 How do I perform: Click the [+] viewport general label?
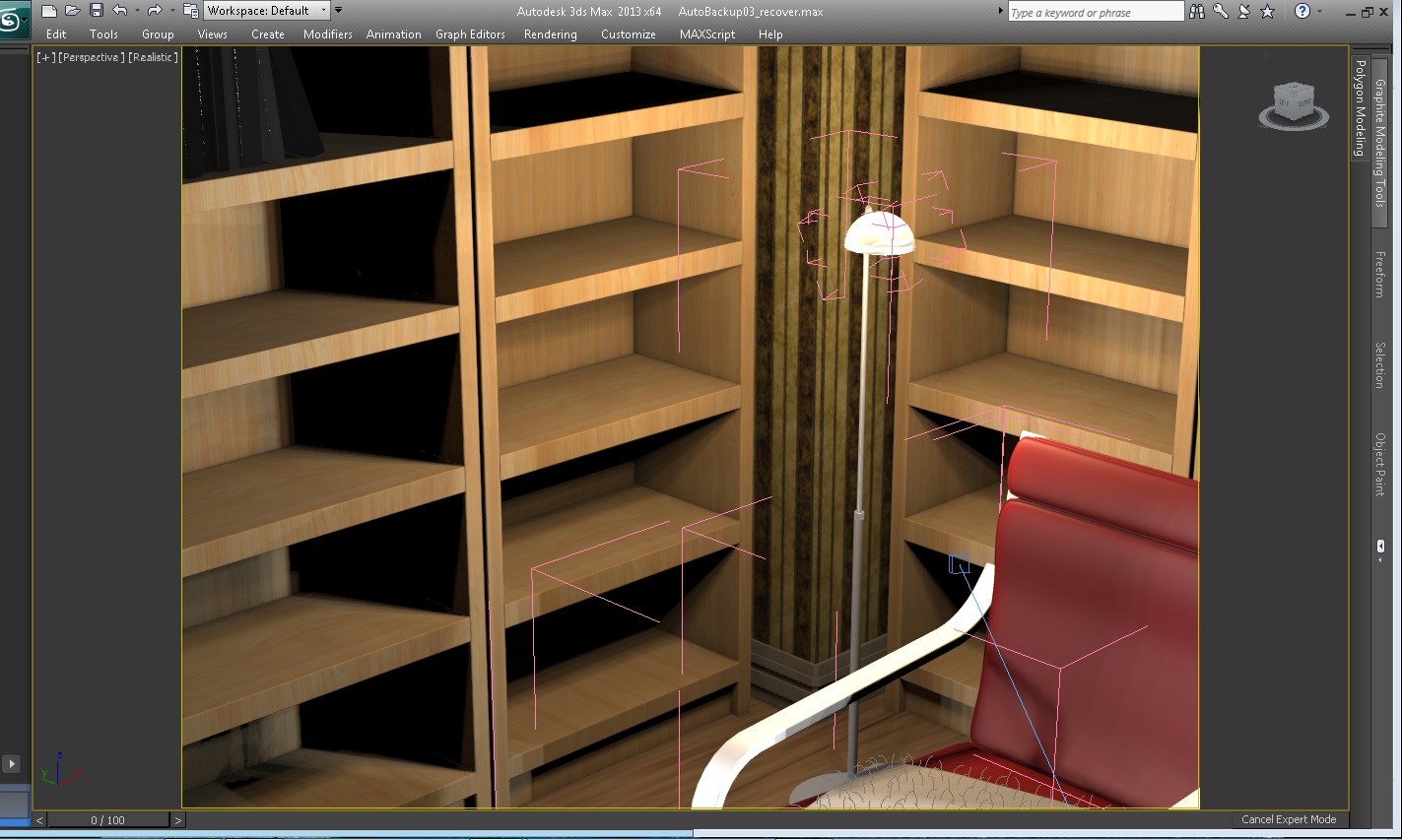pyautogui.click(x=45, y=57)
